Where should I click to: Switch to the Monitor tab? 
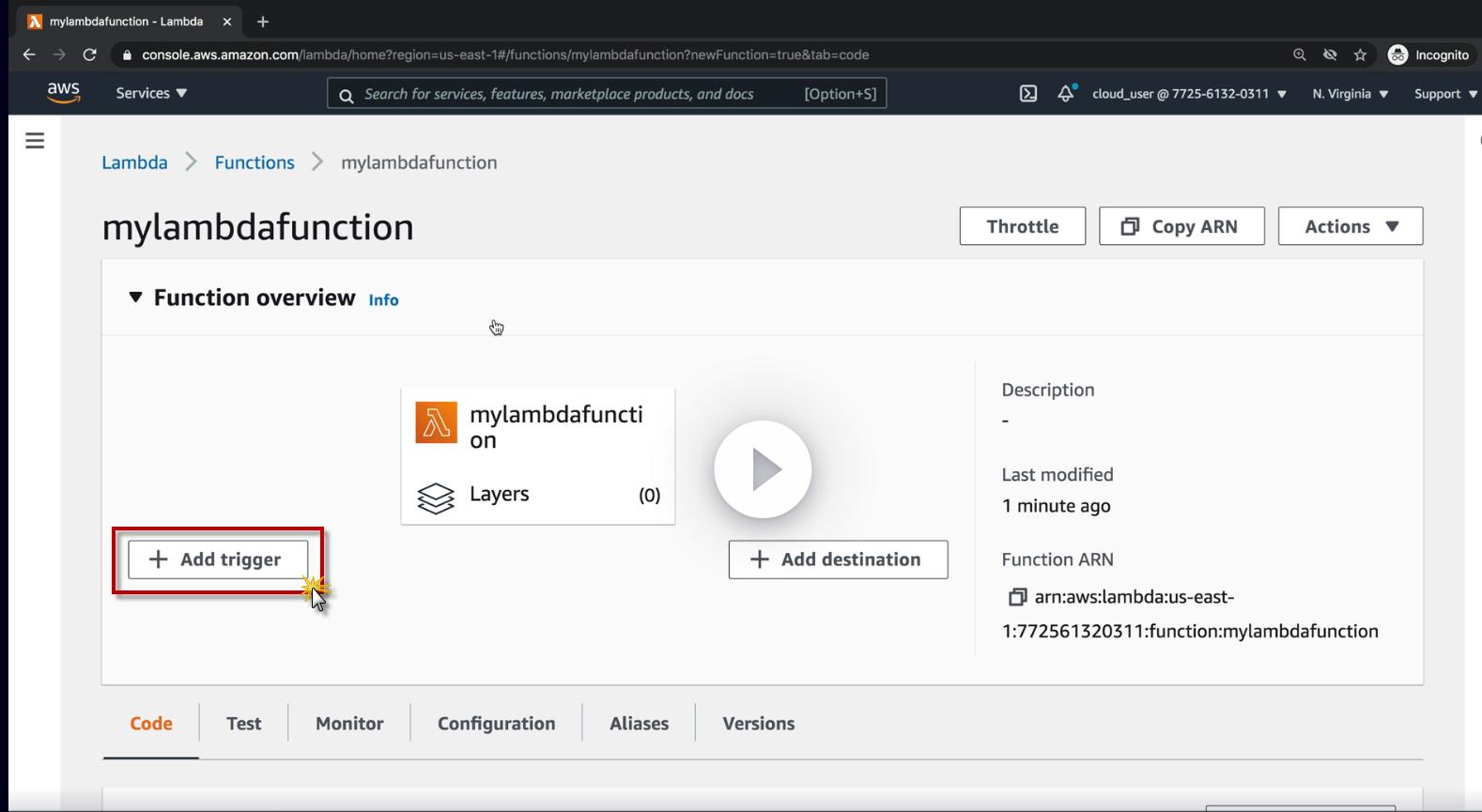click(349, 724)
